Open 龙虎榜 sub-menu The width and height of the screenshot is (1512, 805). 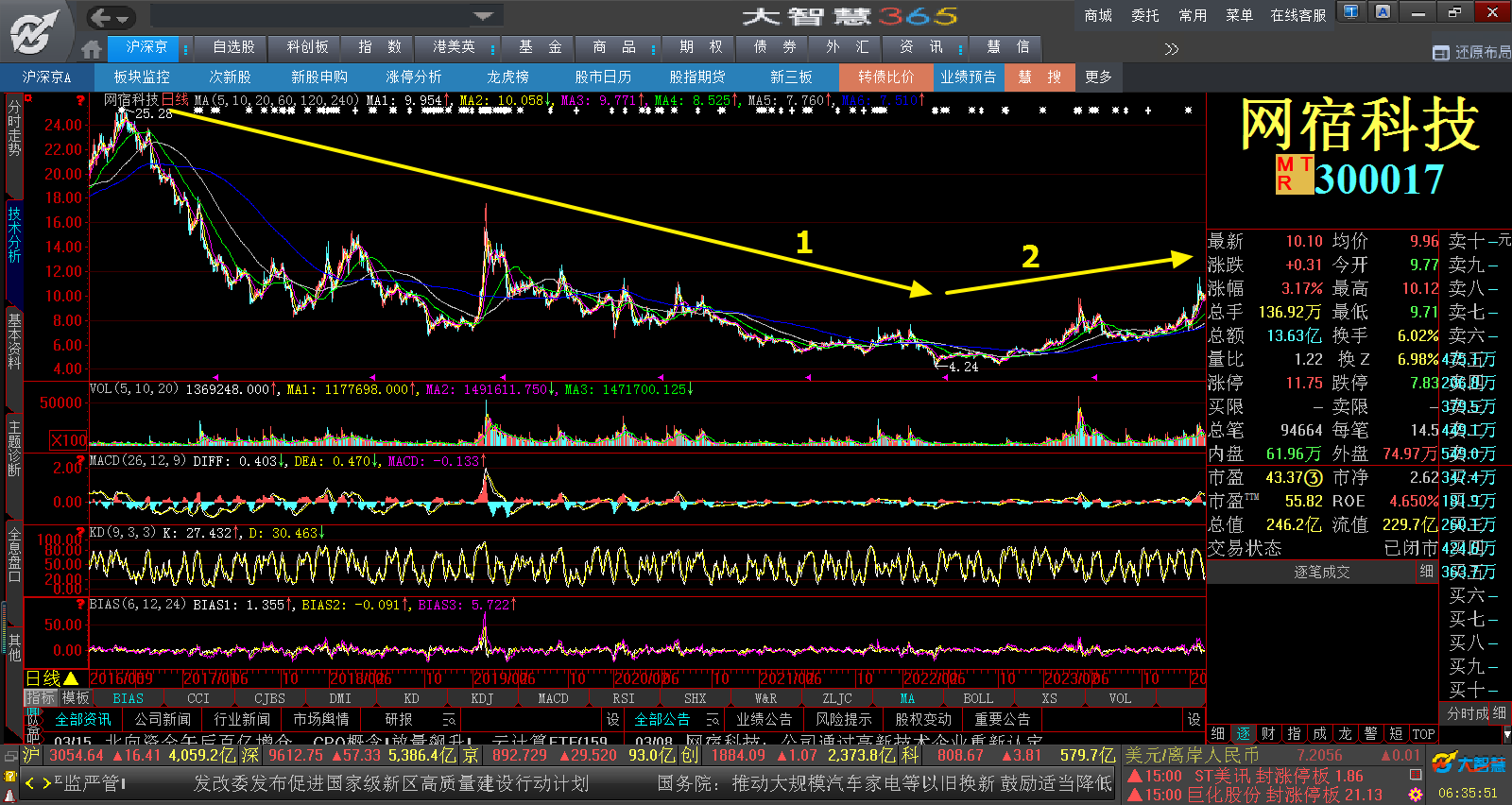(x=507, y=77)
